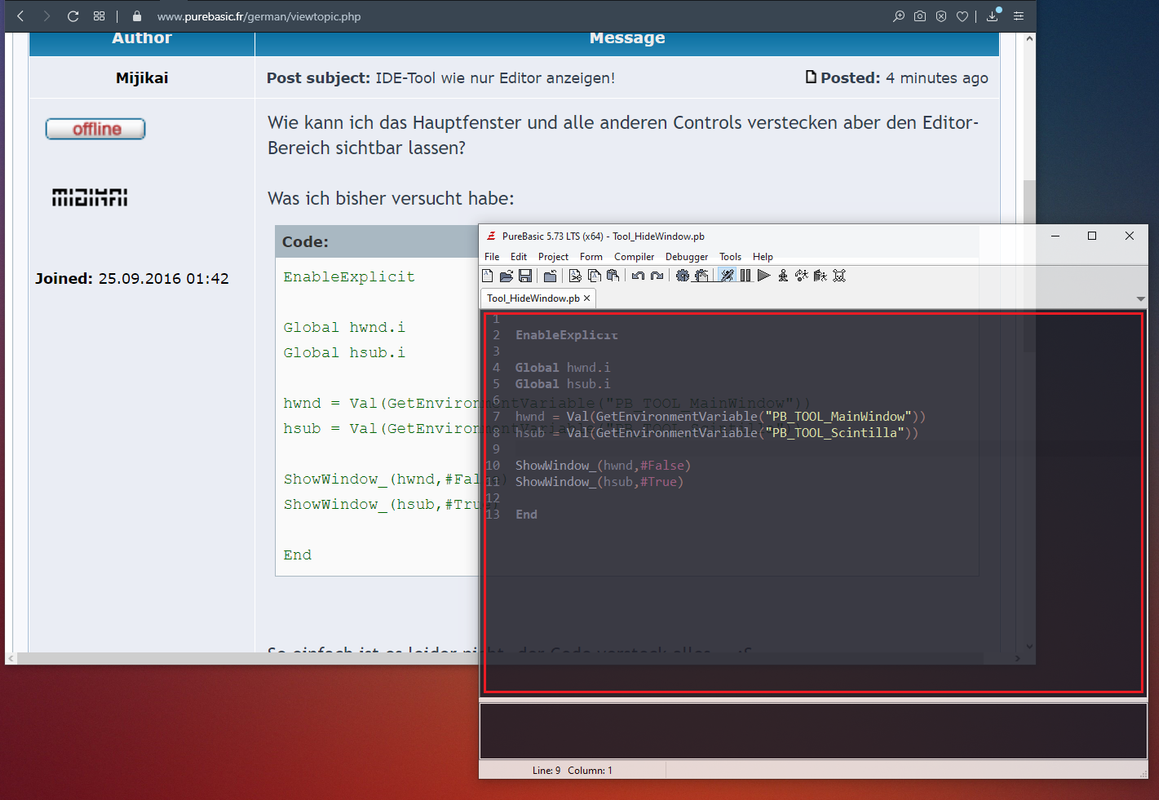Click the author name Mijikai

pos(142,78)
